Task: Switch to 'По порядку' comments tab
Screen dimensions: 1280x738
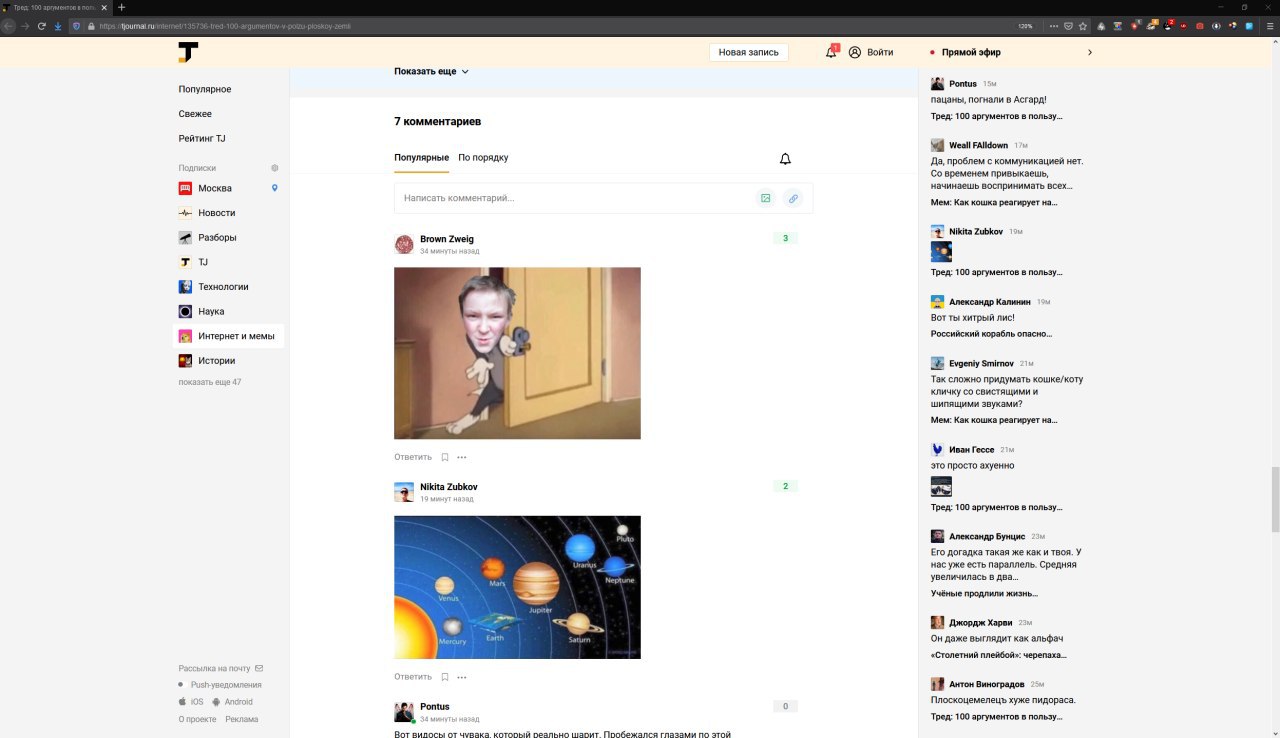Action: click(x=483, y=158)
